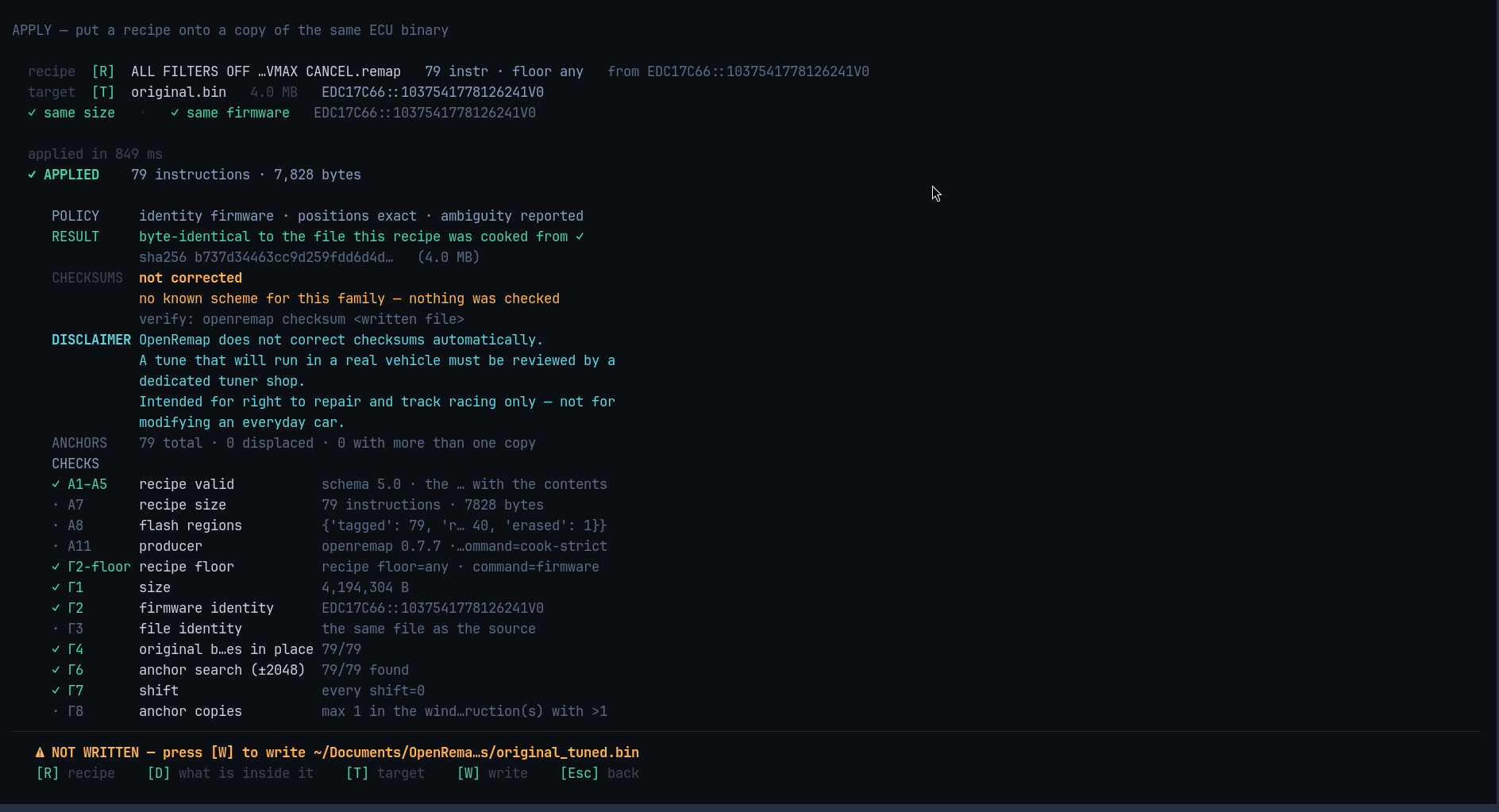Select recipe name 'ALL FILTERS OFF …VMAX CANCEL.remap'

pos(266,71)
